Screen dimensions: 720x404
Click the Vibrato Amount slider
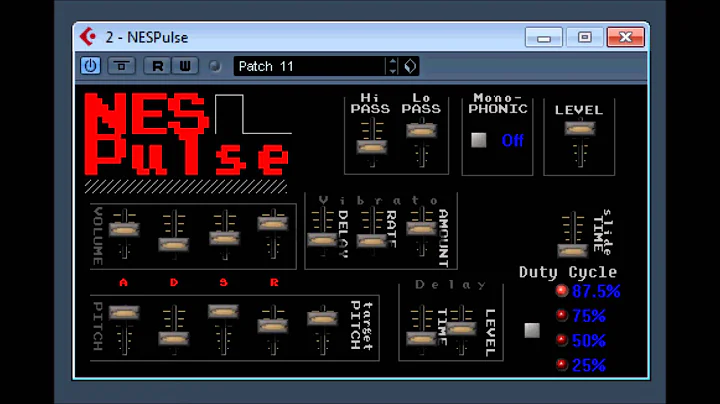pyautogui.click(x=422, y=228)
